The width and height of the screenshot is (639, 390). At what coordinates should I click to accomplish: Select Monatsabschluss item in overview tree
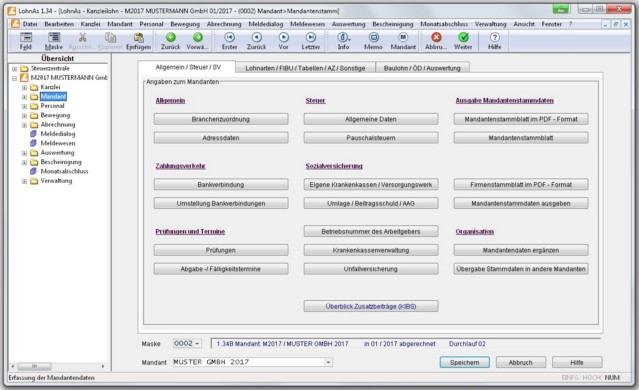coord(64,171)
